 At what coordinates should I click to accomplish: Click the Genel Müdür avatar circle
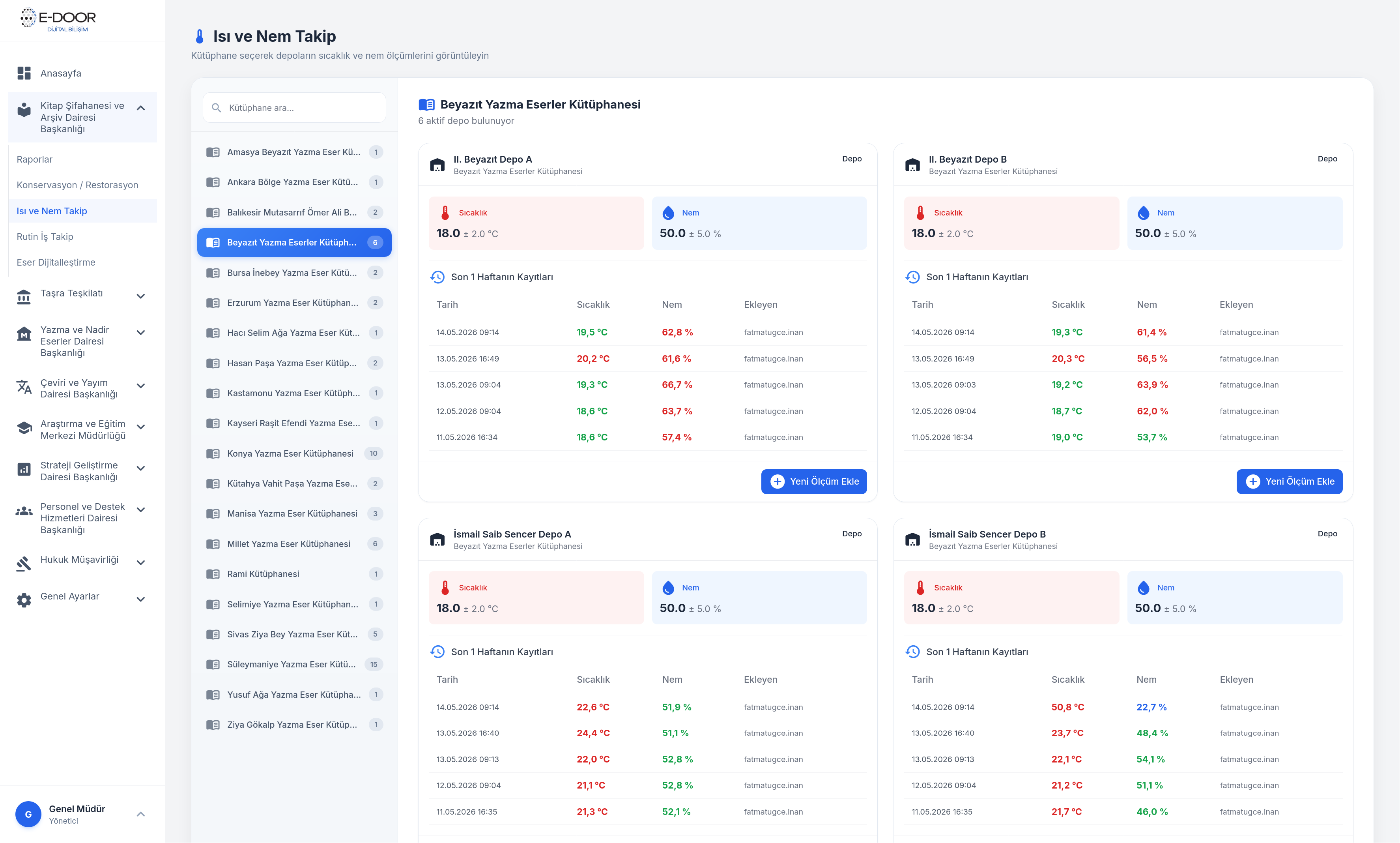[28, 814]
